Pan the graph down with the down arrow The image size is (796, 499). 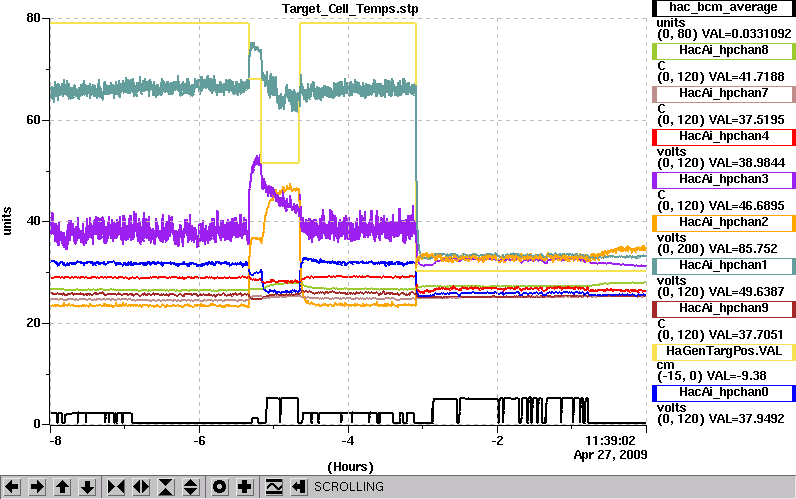tap(87, 487)
